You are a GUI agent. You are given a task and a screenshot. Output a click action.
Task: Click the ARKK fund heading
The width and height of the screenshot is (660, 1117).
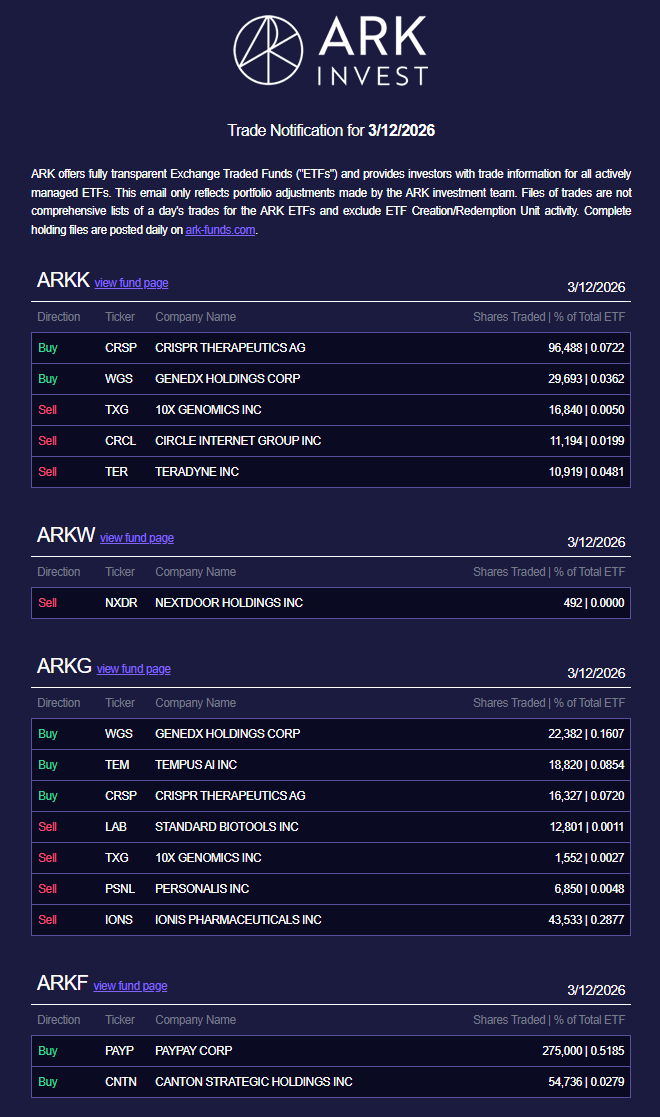tap(63, 280)
